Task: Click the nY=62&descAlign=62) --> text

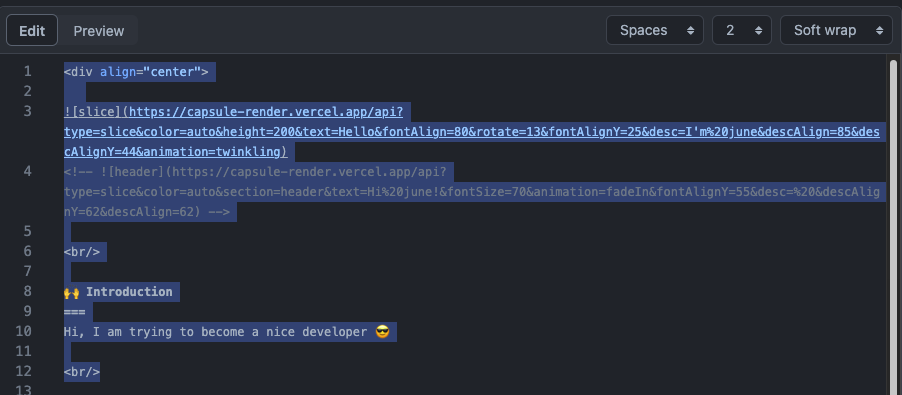Action: point(147,212)
